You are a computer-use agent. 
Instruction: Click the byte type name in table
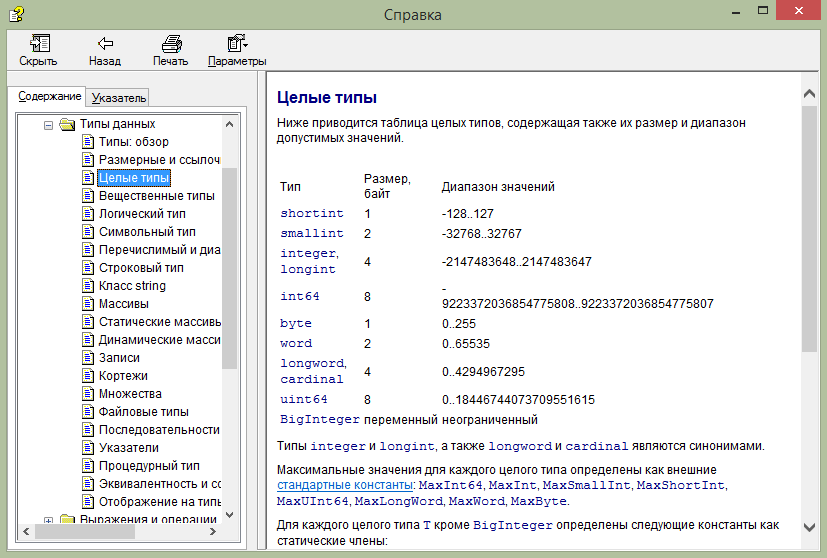pyautogui.click(x=296, y=323)
